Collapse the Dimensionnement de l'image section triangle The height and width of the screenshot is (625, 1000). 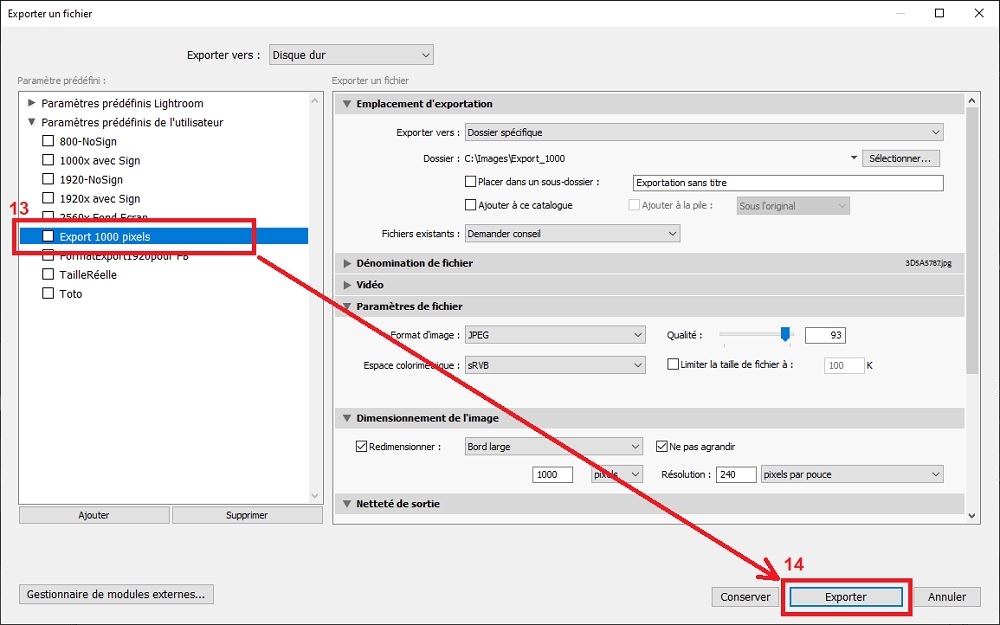click(x=347, y=418)
